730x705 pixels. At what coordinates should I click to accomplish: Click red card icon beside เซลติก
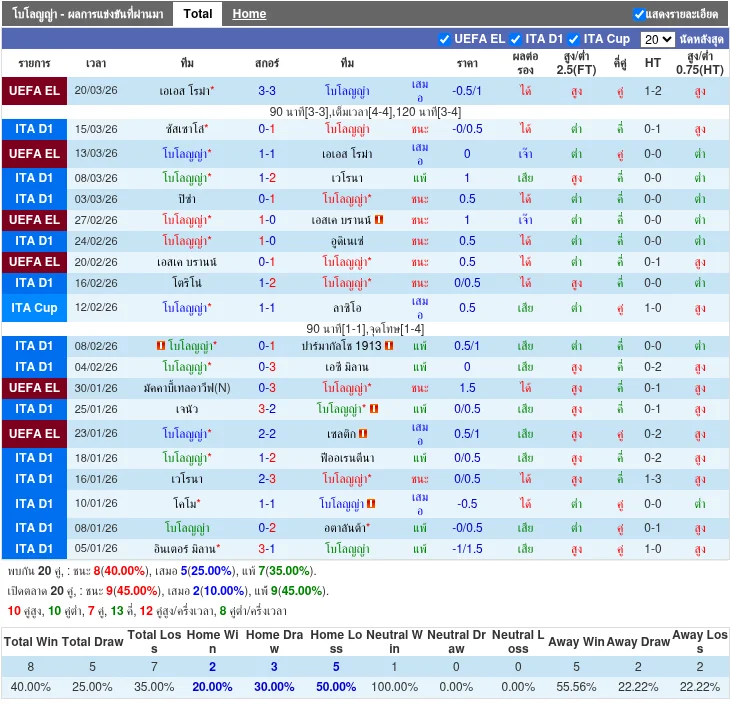pyautogui.click(x=363, y=434)
